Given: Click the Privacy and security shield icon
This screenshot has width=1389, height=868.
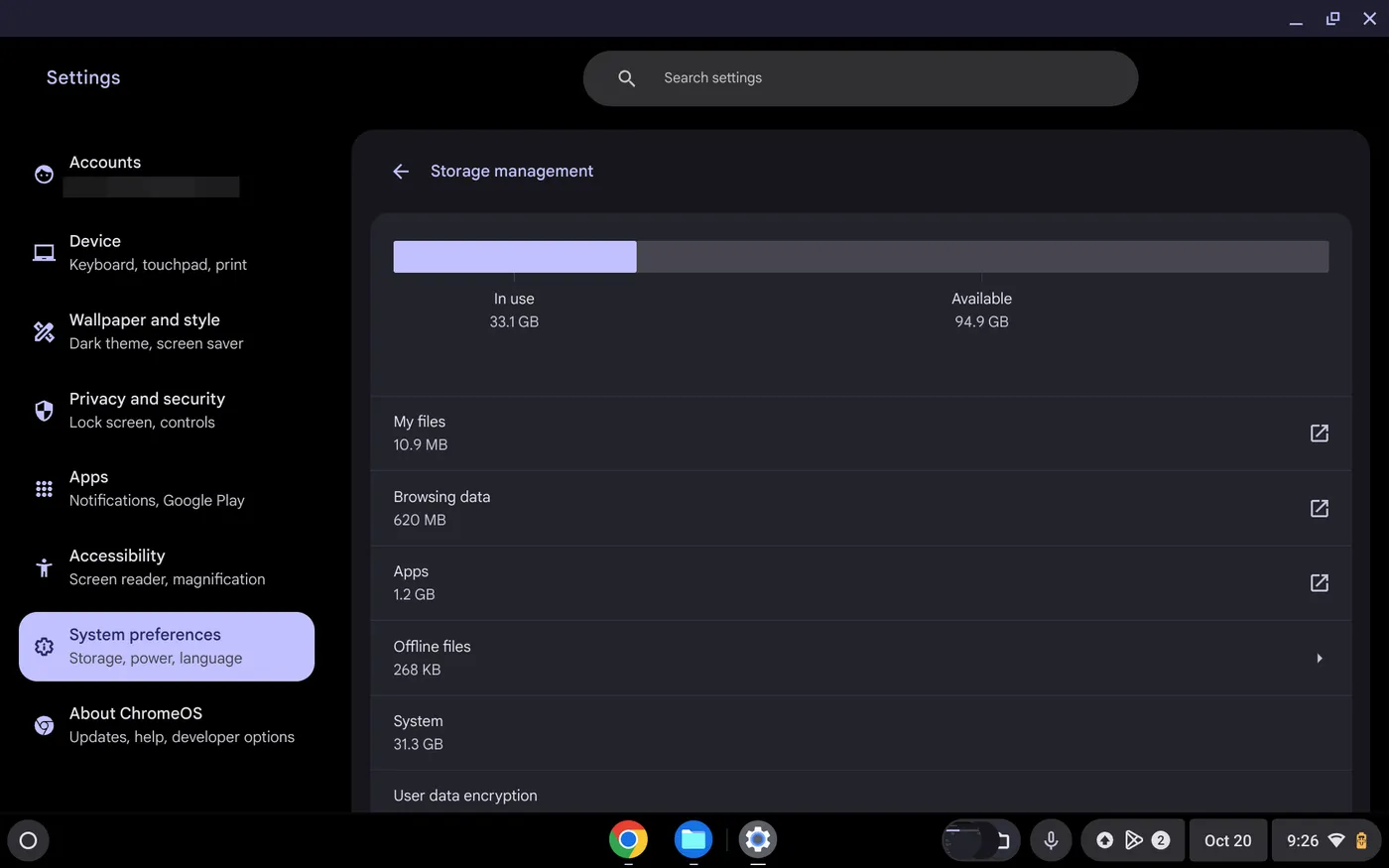Looking at the screenshot, I should pyautogui.click(x=44, y=411).
